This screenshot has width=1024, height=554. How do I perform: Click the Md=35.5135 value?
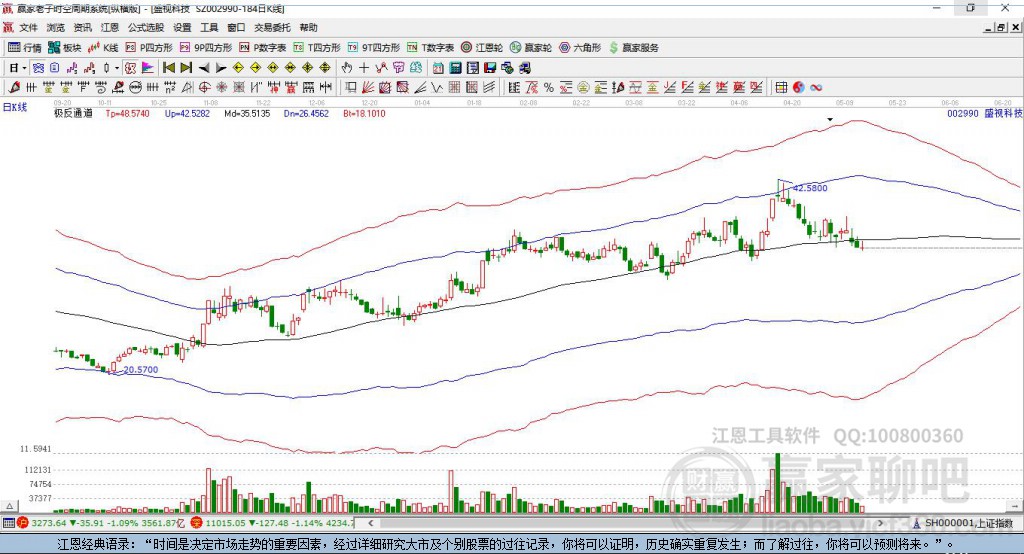247,113
